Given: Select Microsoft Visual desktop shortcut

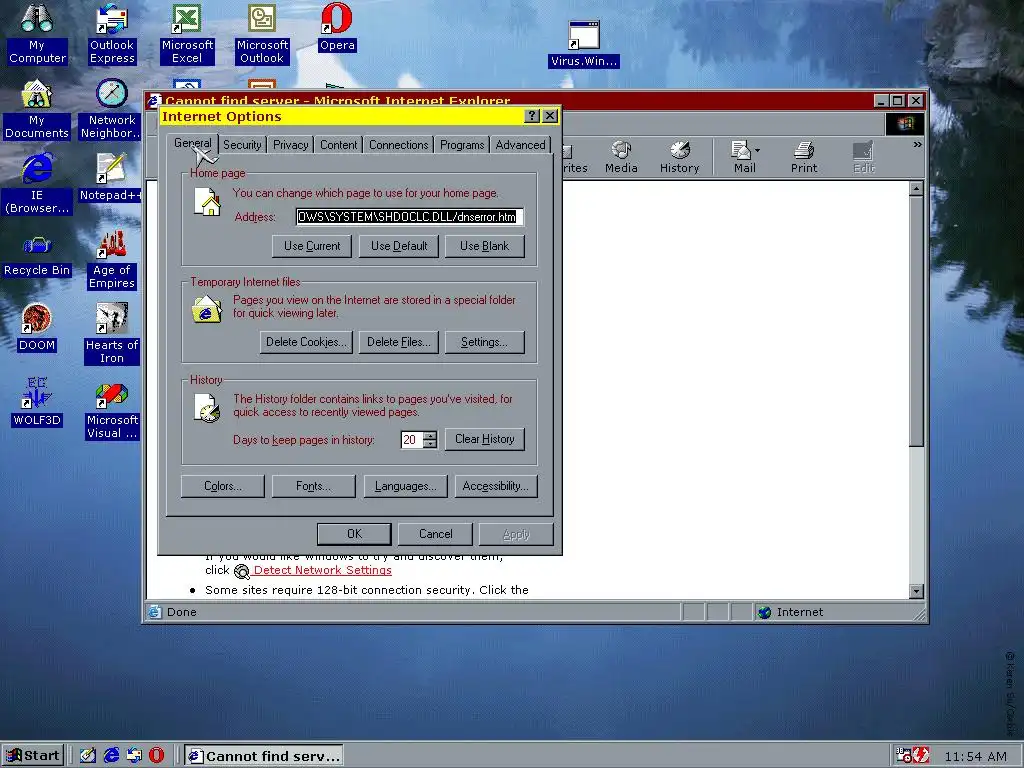Looking at the screenshot, I should (x=112, y=409).
